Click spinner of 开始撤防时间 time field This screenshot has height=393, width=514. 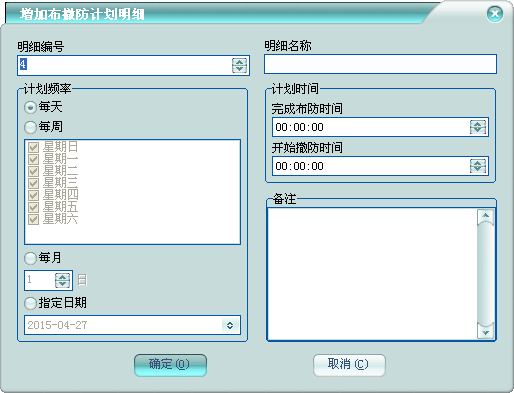[478, 166]
